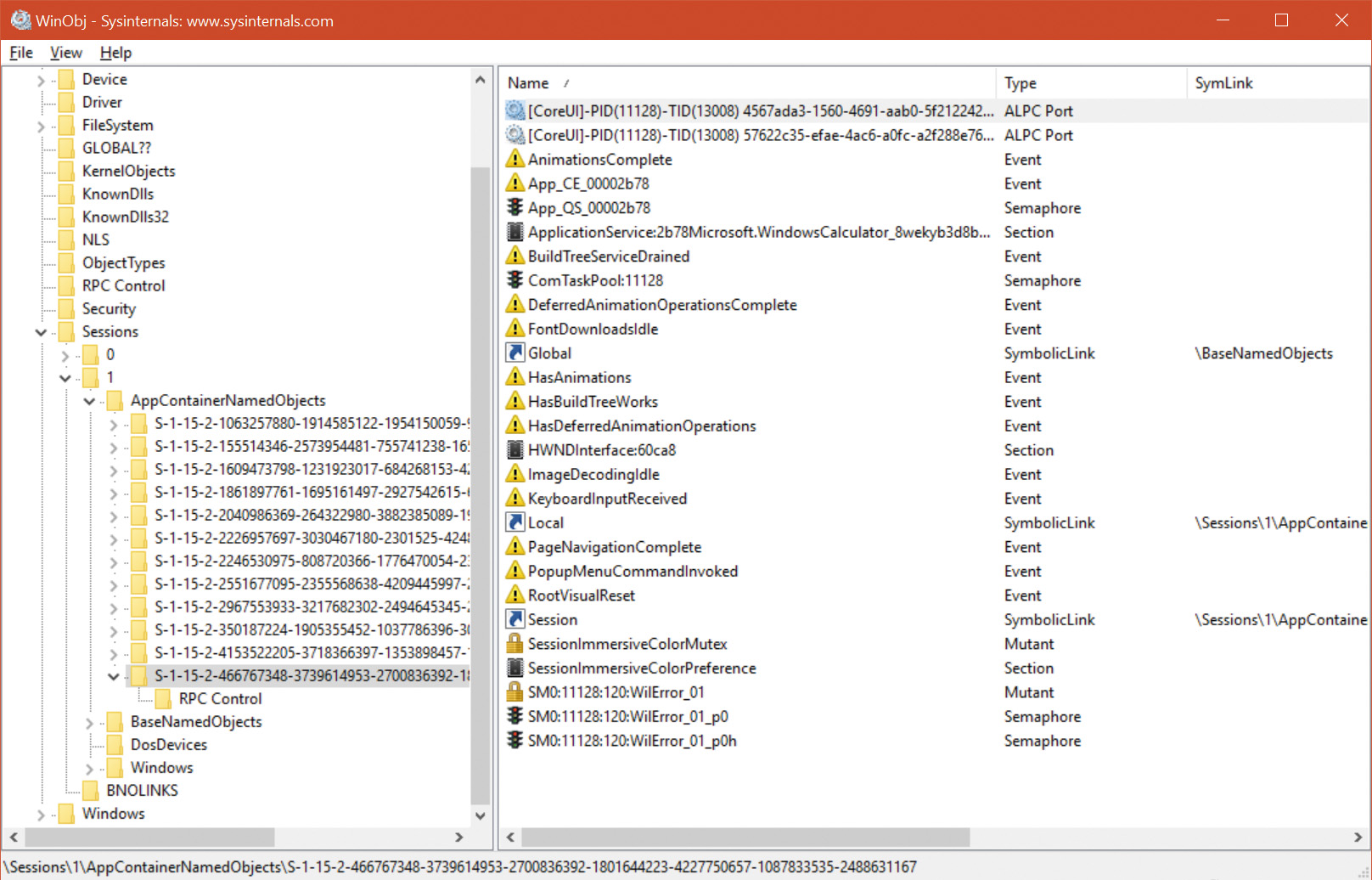Click the shortcut icon next to Global
1372x880 pixels.
point(514,353)
